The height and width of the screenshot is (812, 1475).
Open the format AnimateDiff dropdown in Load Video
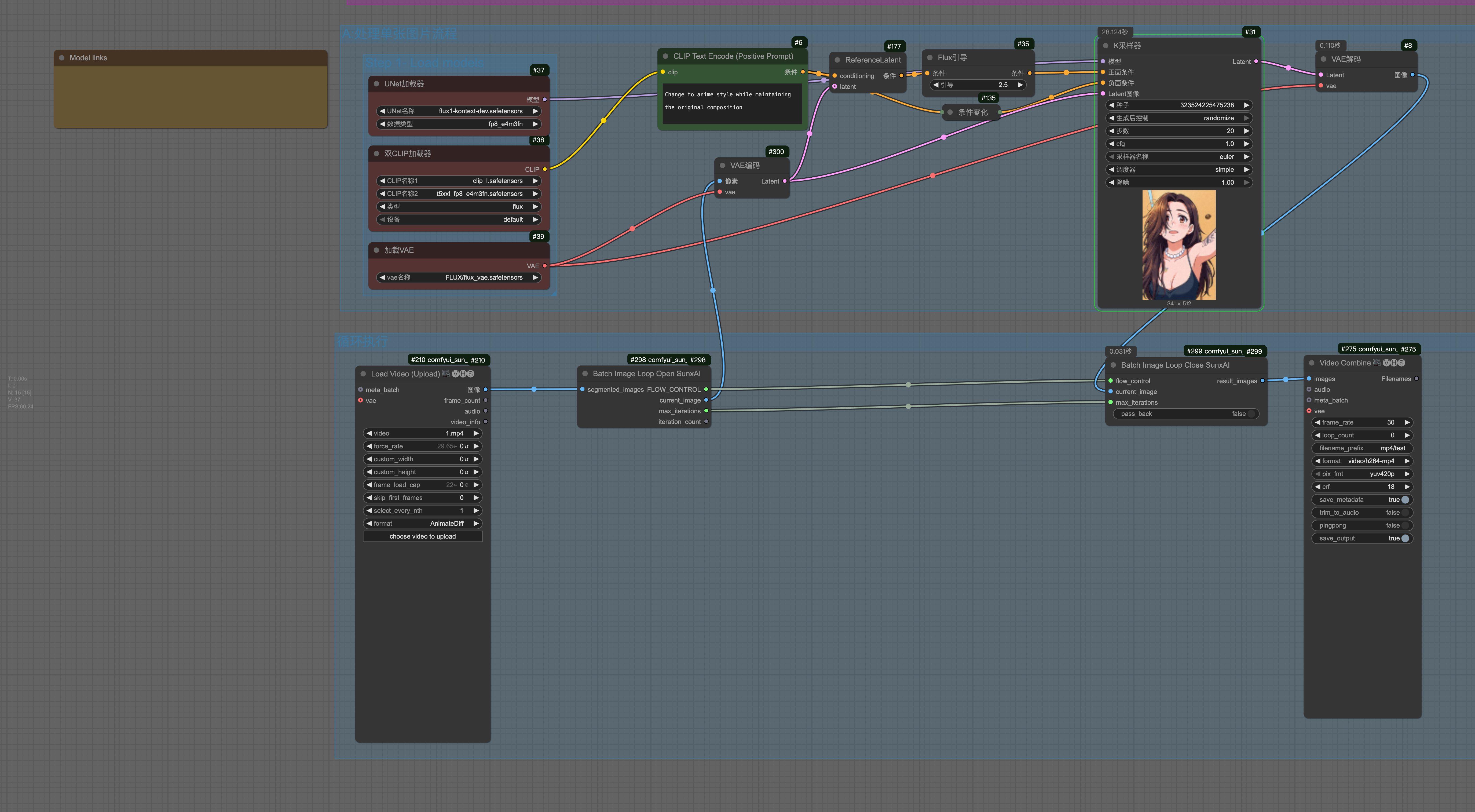click(x=423, y=523)
